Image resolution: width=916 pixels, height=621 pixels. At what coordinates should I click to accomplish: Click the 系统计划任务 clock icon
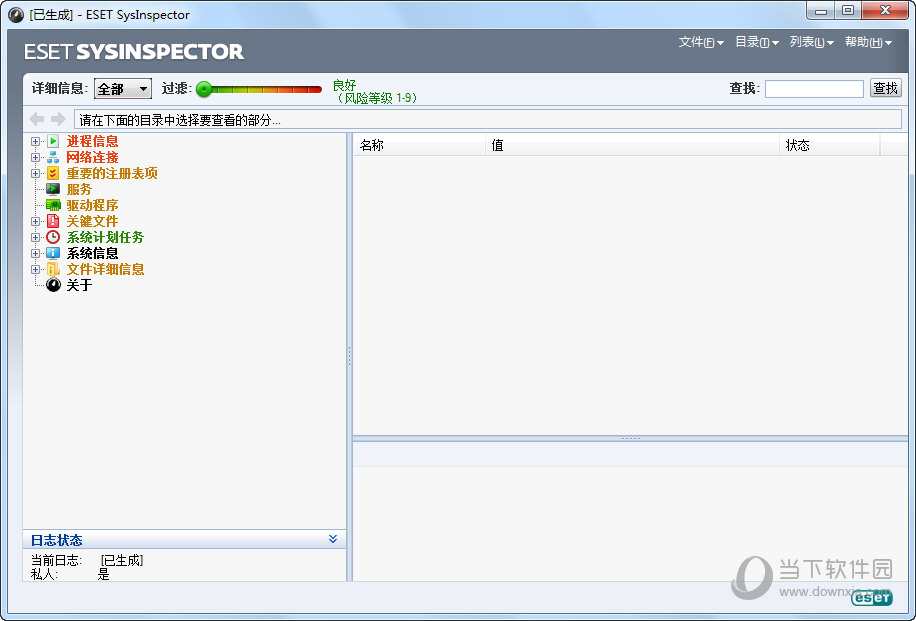(x=53, y=237)
